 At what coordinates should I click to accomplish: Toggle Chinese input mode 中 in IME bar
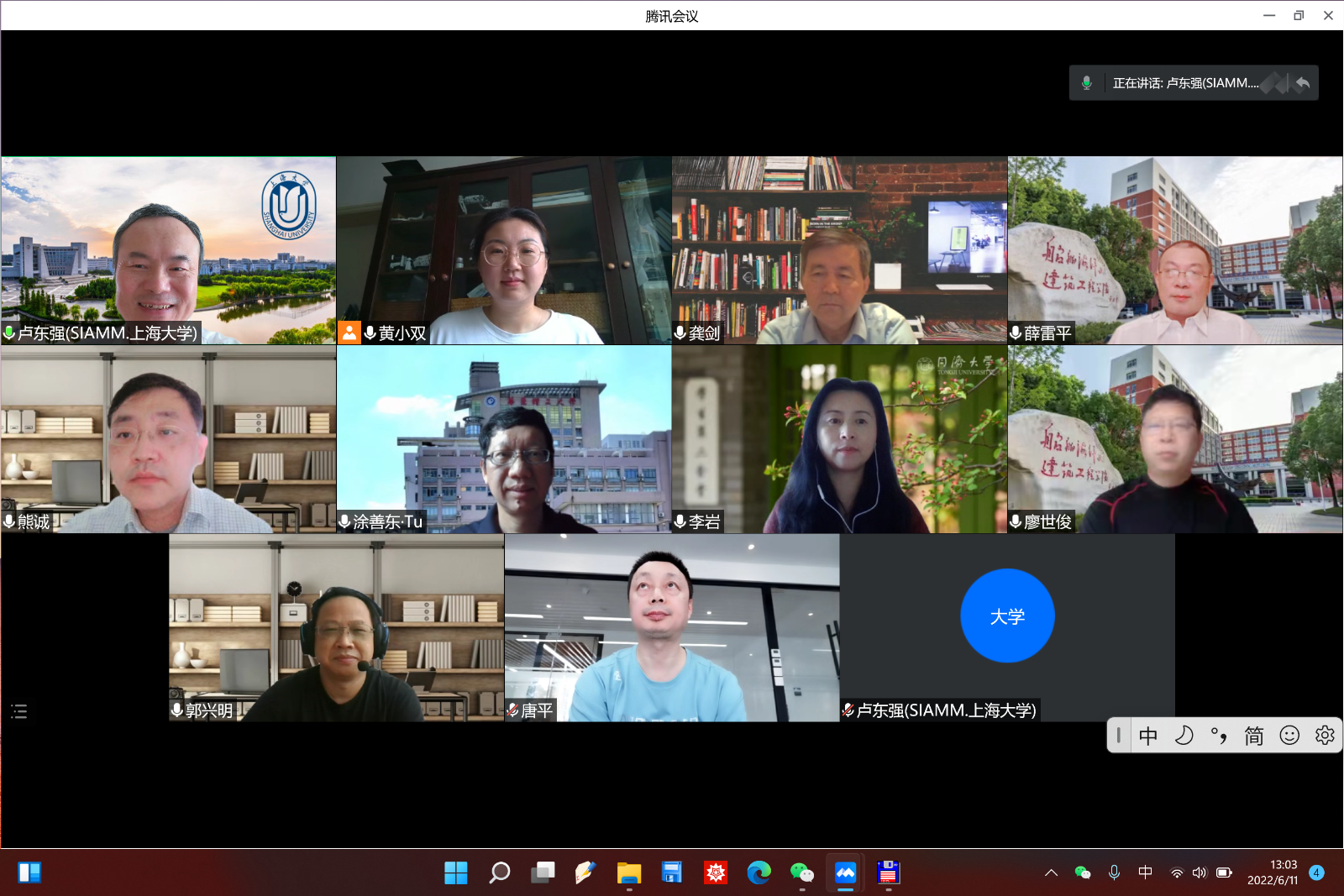point(1148,736)
